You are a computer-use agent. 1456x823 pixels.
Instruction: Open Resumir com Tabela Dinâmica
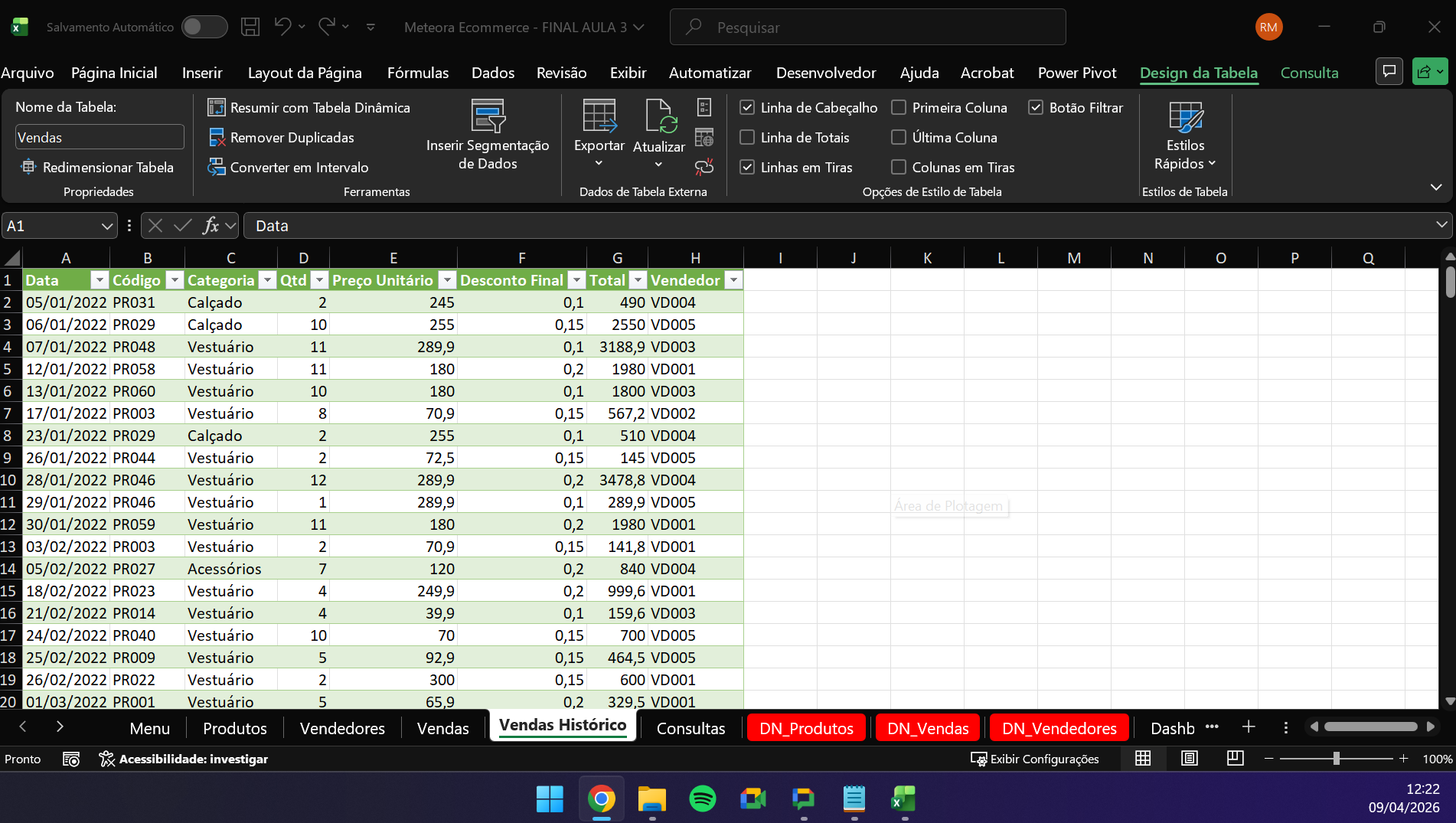309,108
